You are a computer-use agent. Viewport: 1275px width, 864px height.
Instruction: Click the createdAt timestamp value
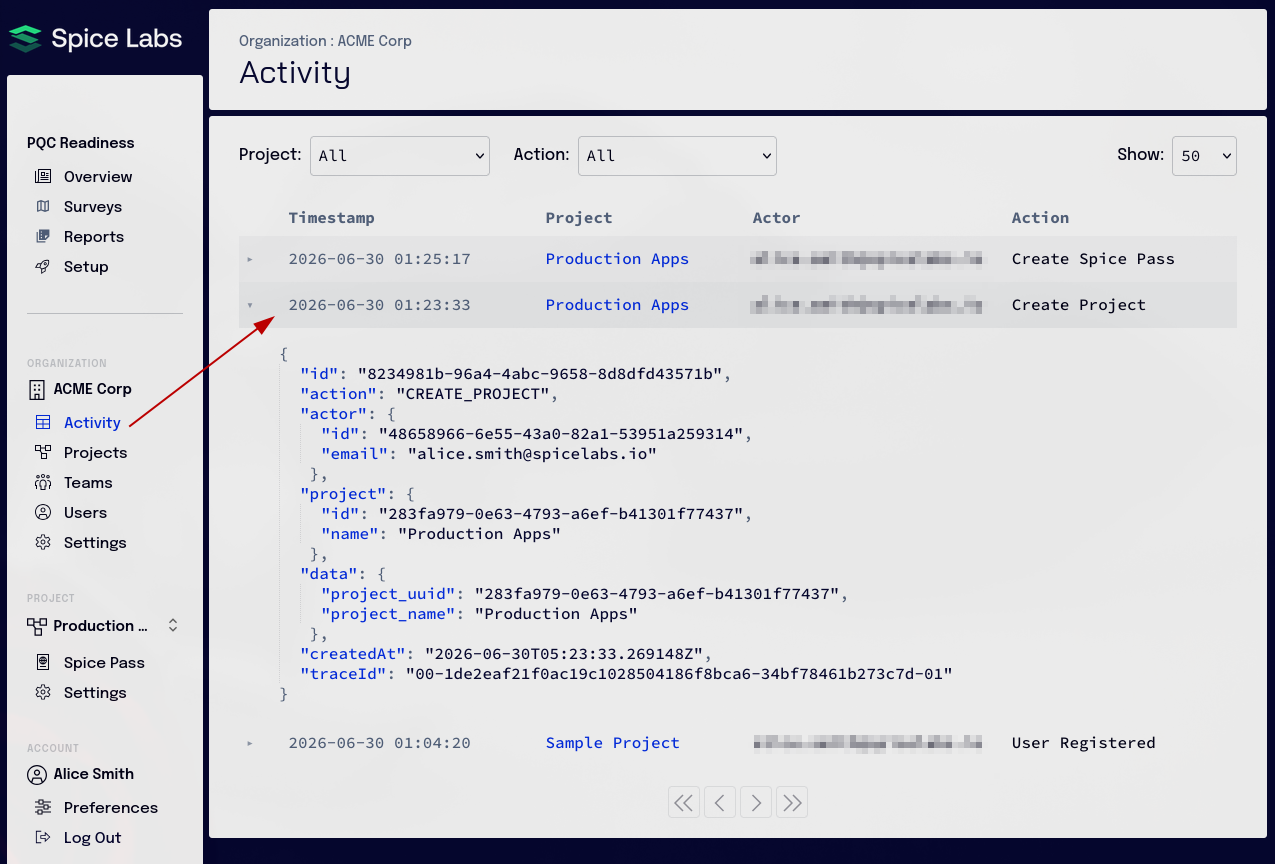(x=566, y=654)
